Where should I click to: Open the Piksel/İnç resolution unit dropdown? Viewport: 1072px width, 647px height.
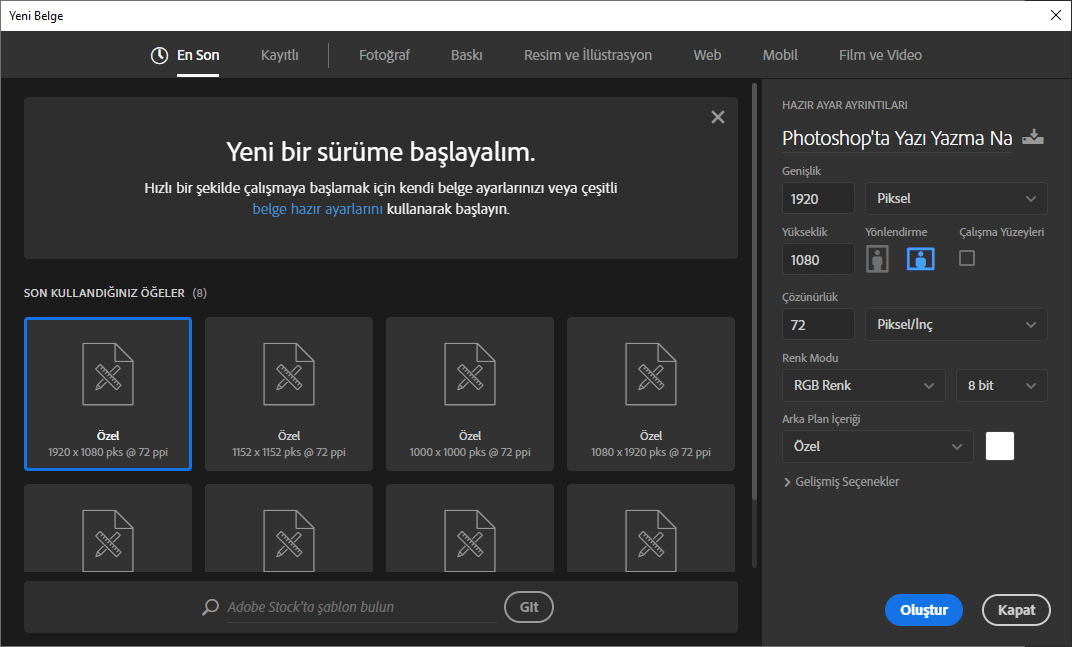(x=956, y=324)
